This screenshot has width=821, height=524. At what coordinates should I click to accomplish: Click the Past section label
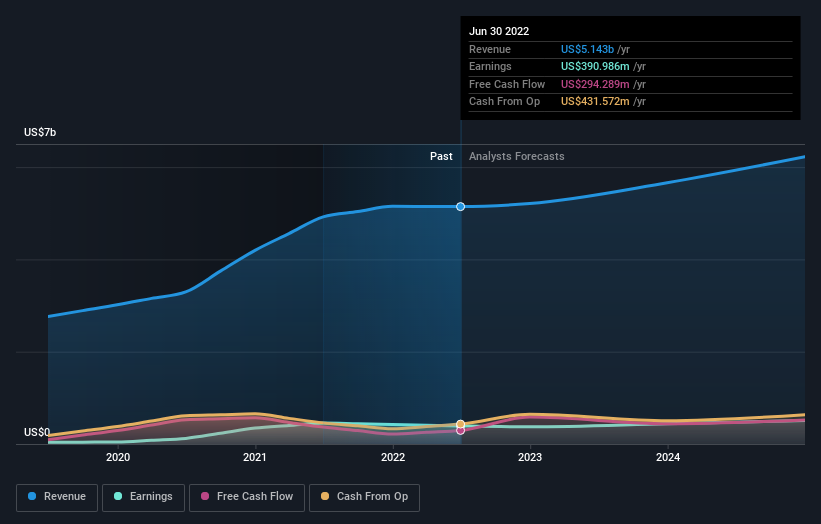coord(441,157)
